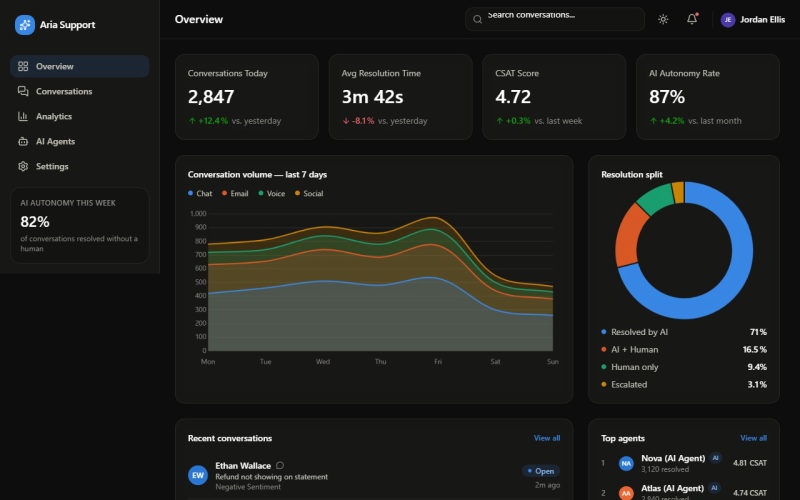Viewport: 800px width, 500px height.
Task: Click the Open status badge
Action: [x=541, y=471]
